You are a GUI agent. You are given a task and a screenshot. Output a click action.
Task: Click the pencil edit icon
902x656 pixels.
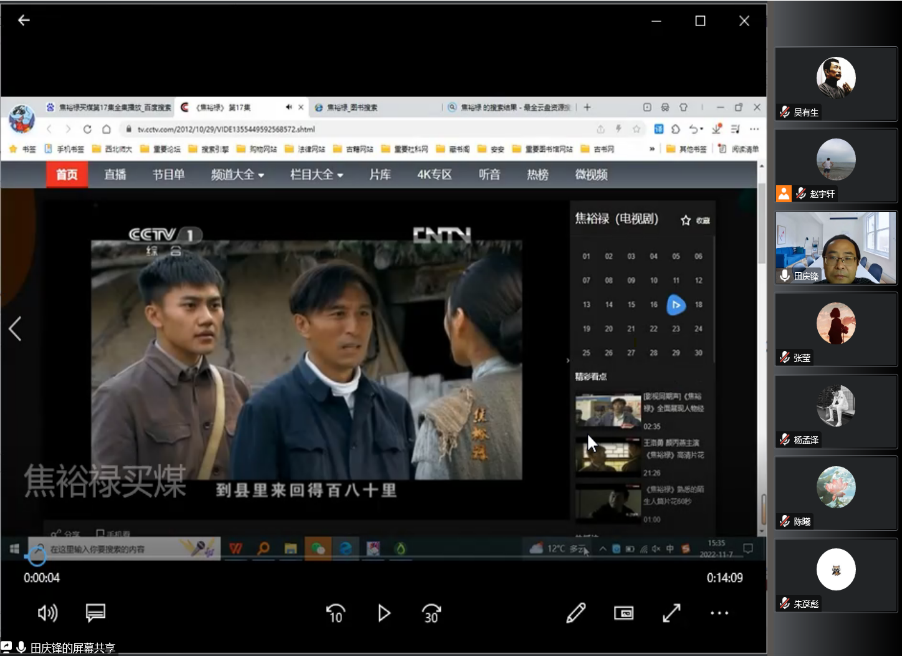pyautogui.click(x=575, y=612)
